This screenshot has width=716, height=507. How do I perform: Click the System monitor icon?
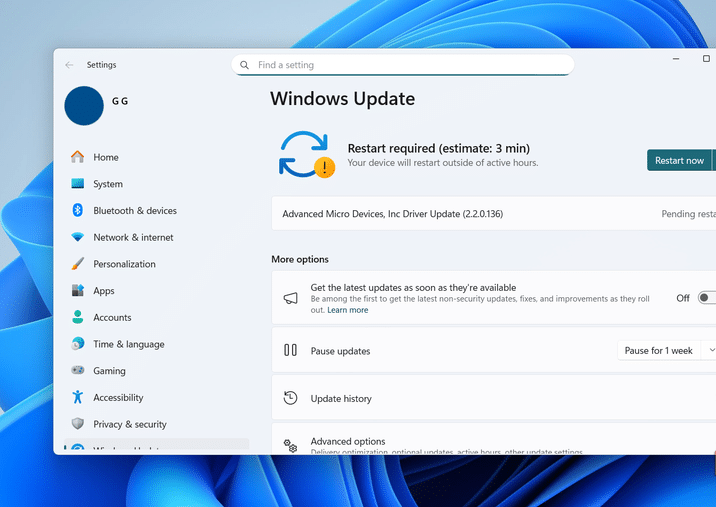click(78, 184)
